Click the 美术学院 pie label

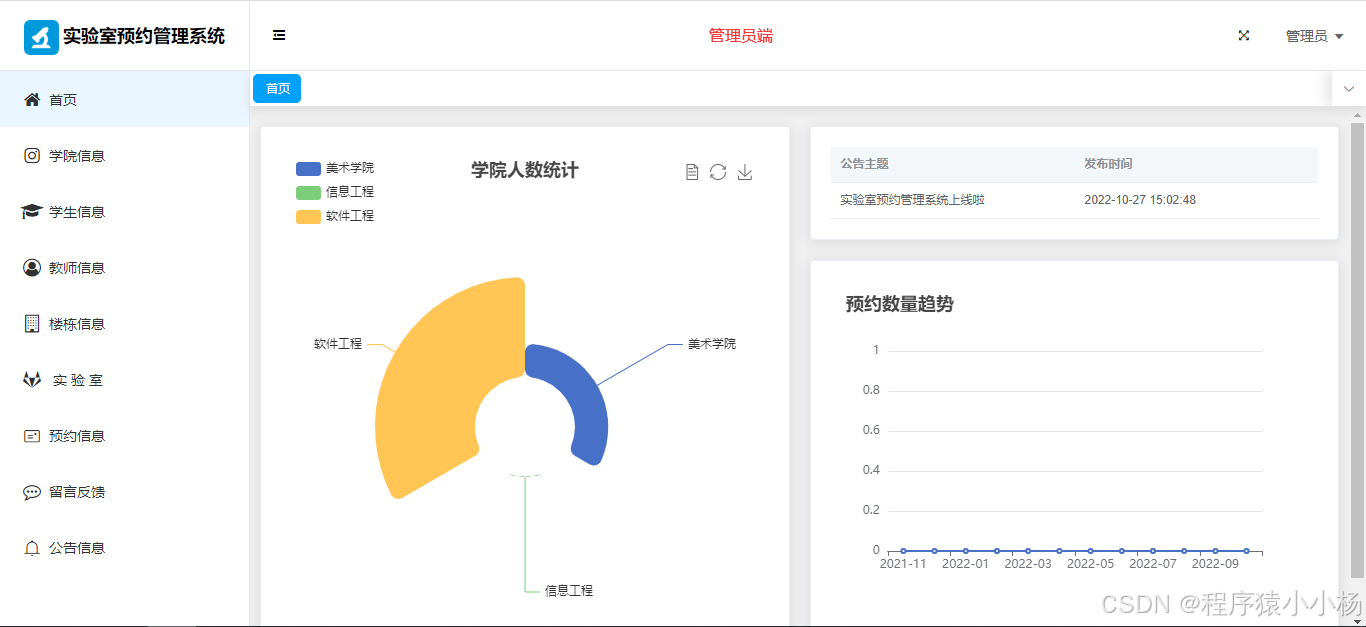(712, 343)
